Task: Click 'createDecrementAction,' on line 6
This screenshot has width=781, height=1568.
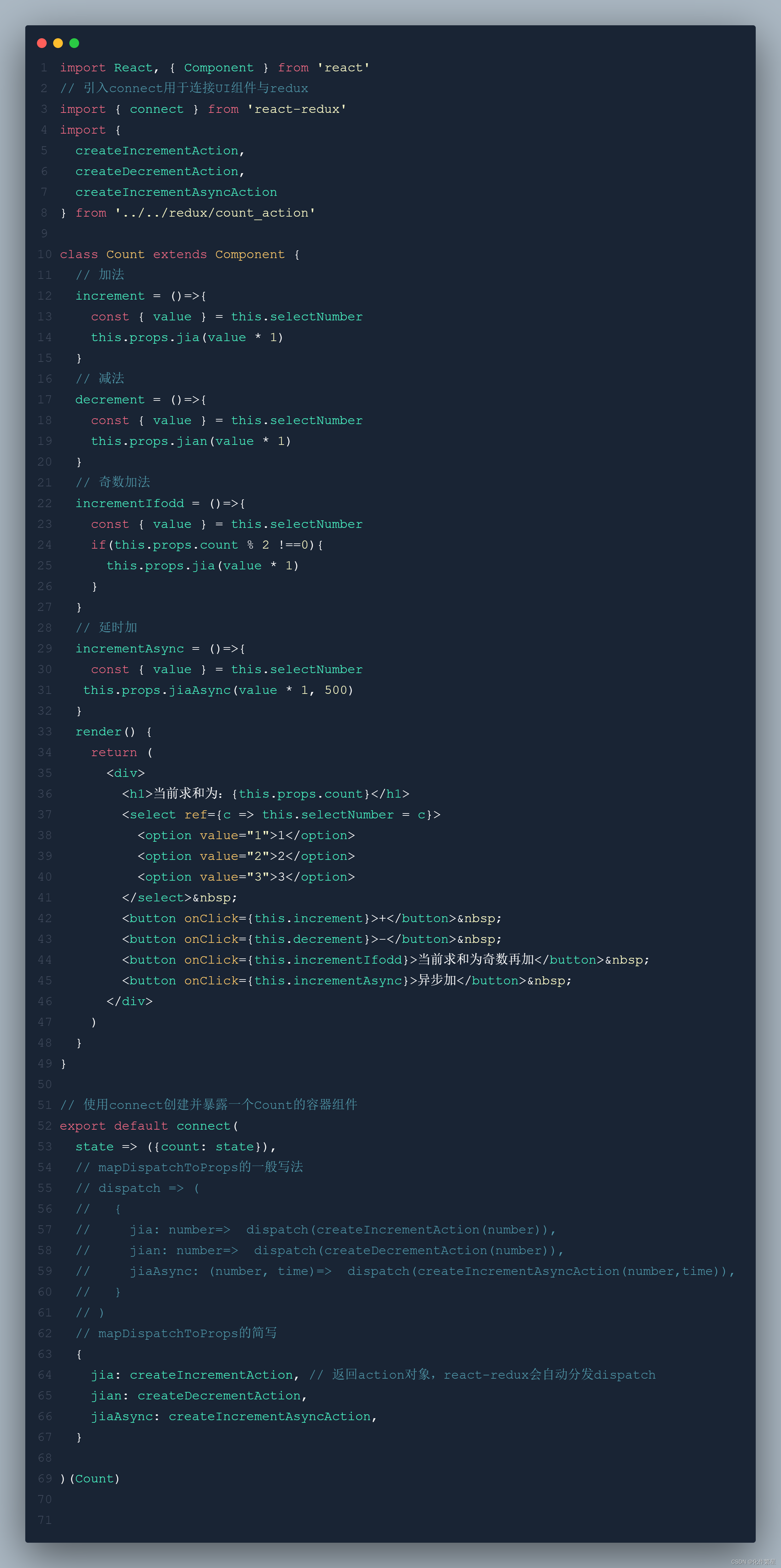Action: click(x=160, y=171)
